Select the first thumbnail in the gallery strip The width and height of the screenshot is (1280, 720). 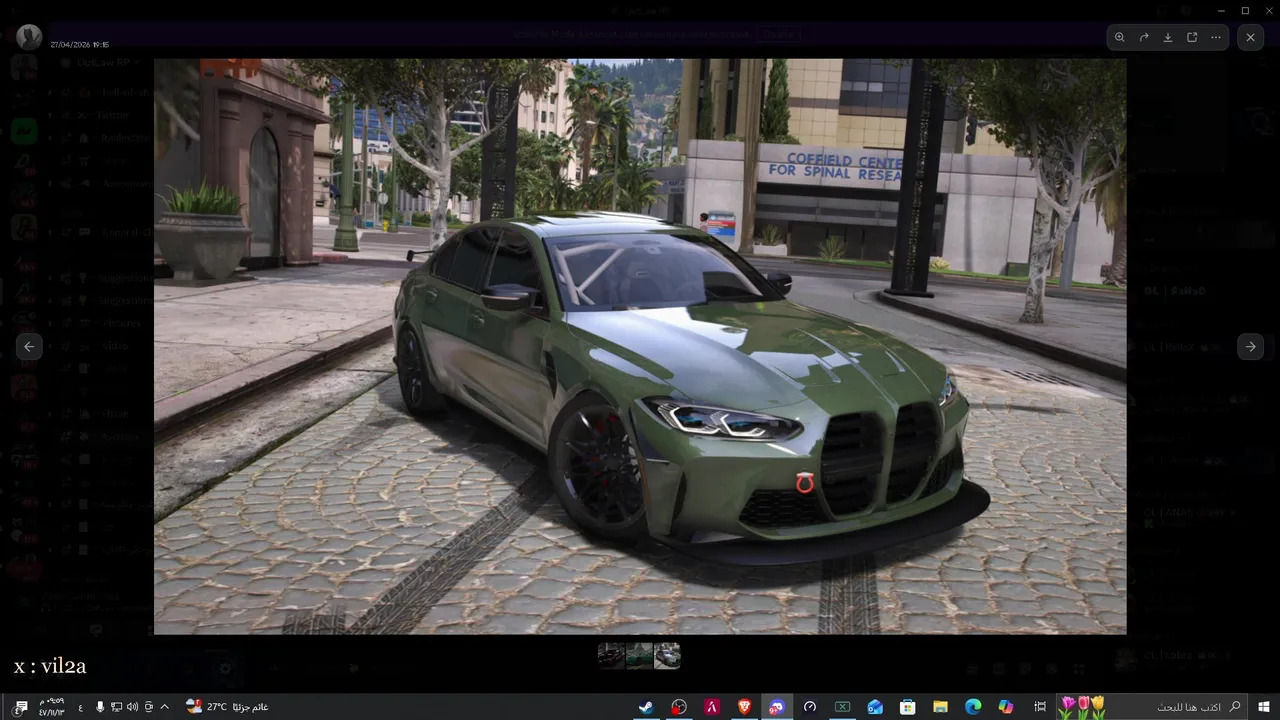click(611, 655)
